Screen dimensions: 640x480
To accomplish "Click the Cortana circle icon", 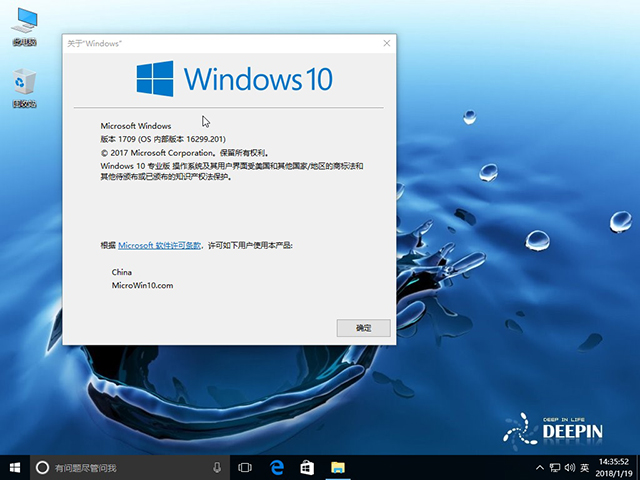I will (x=42, y=467).
